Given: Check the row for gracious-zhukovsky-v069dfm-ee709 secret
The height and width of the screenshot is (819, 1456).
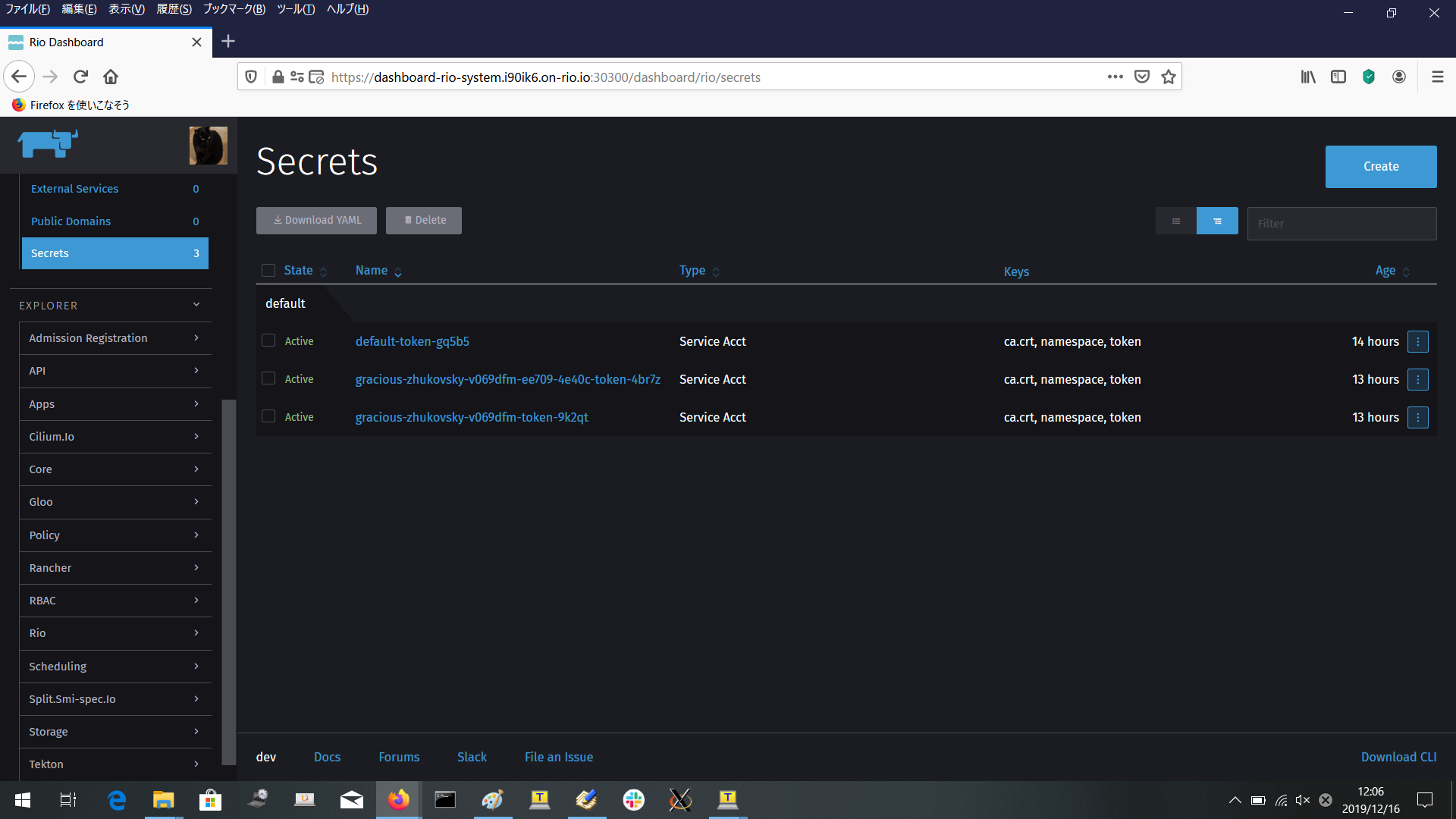Looking at the screenshot, I should point(268,378).
